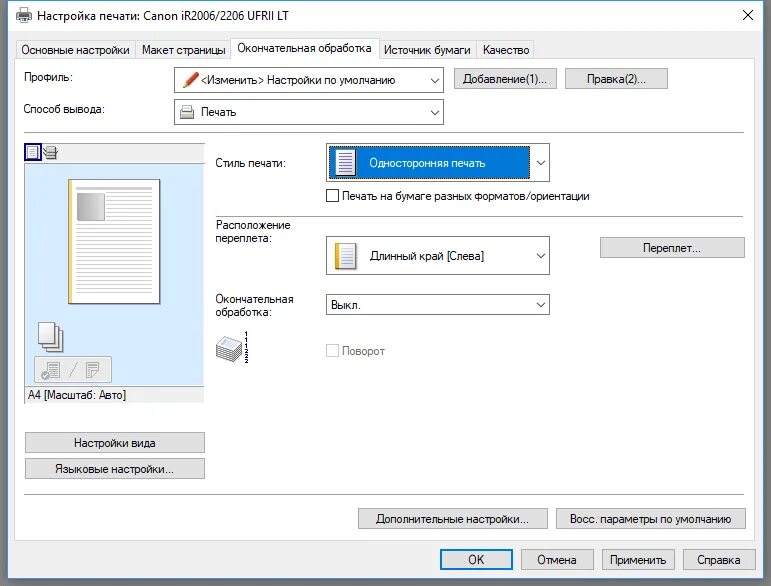
Task: Open the Способ вывода dropdown
Action: 309,112
